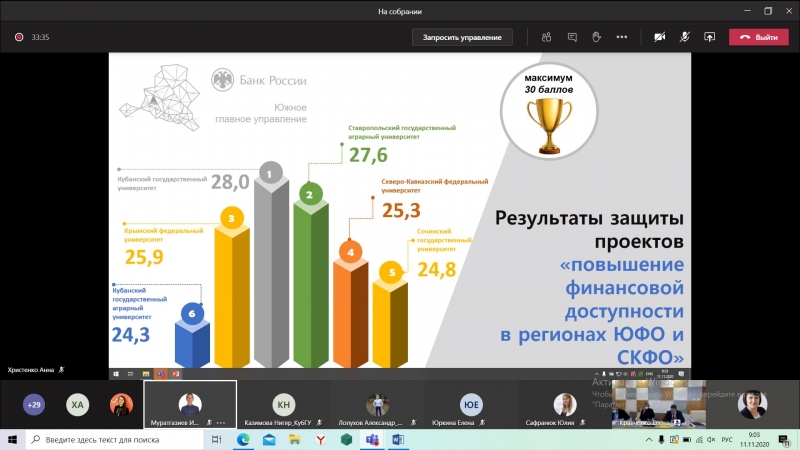This screenshot has width=800, height=450.
Task: Minimize the Teams meeting window
Action: (747, 11)
